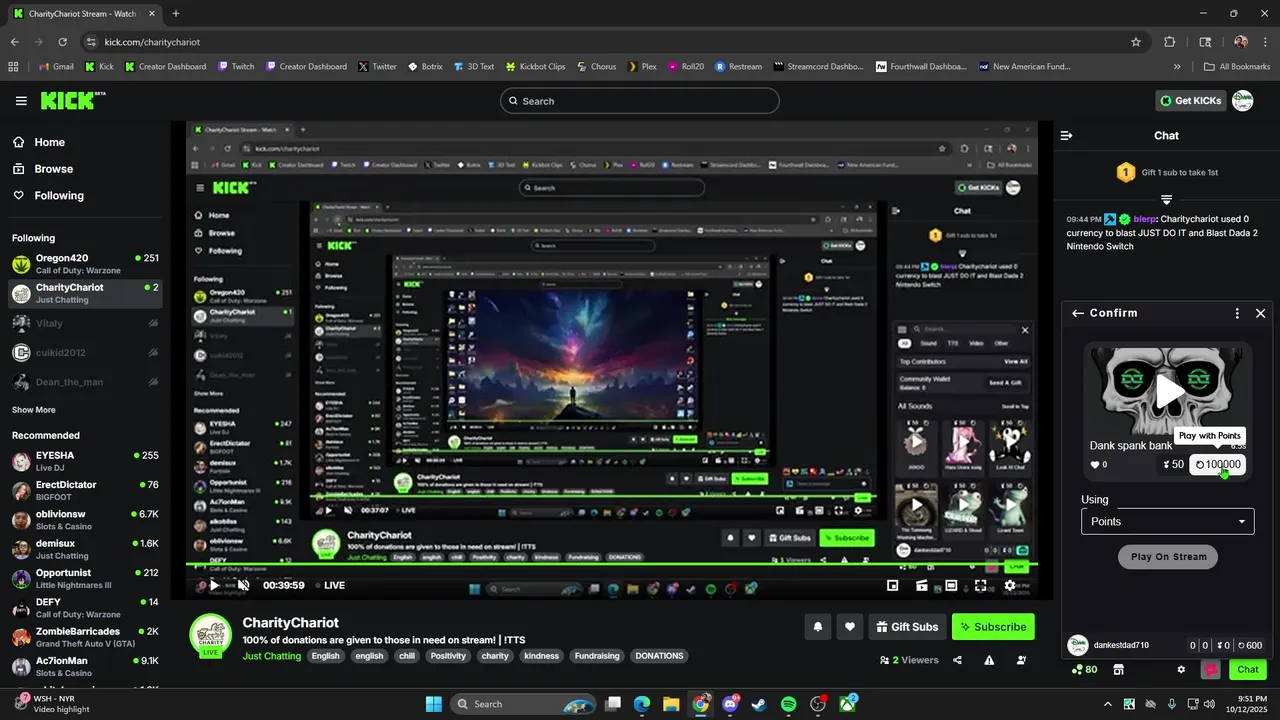
Task: Open Confirm panel three-dot menu
Action: tap(1237, 313)
